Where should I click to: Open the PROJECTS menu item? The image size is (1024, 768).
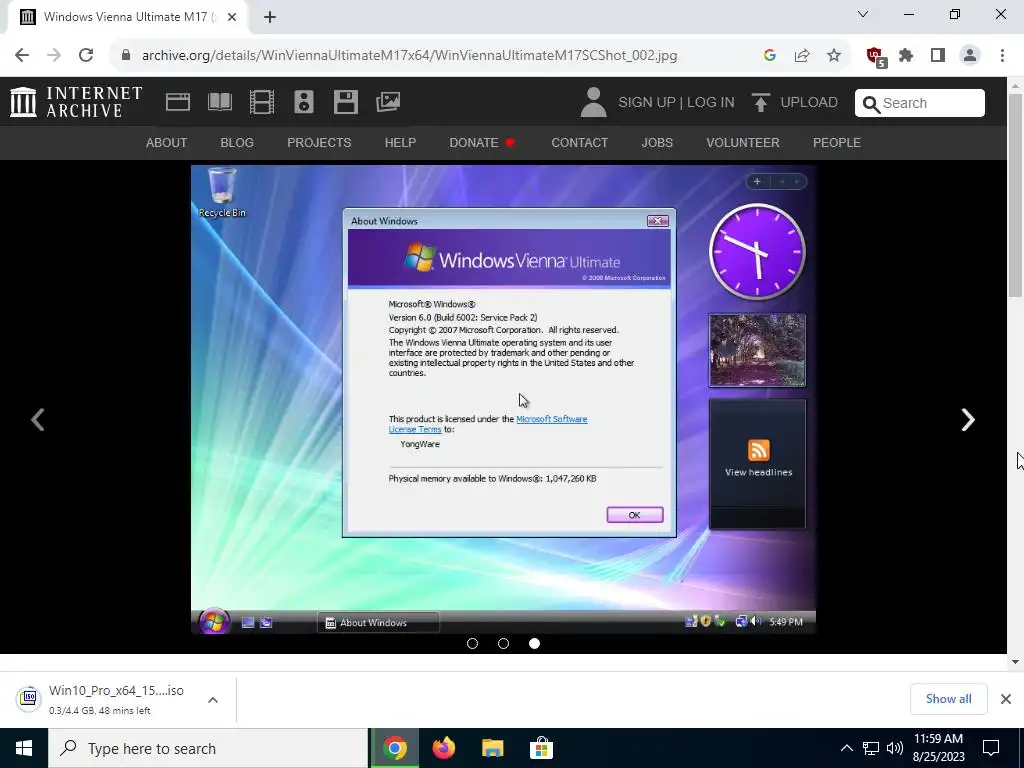(x=319, y=142)
